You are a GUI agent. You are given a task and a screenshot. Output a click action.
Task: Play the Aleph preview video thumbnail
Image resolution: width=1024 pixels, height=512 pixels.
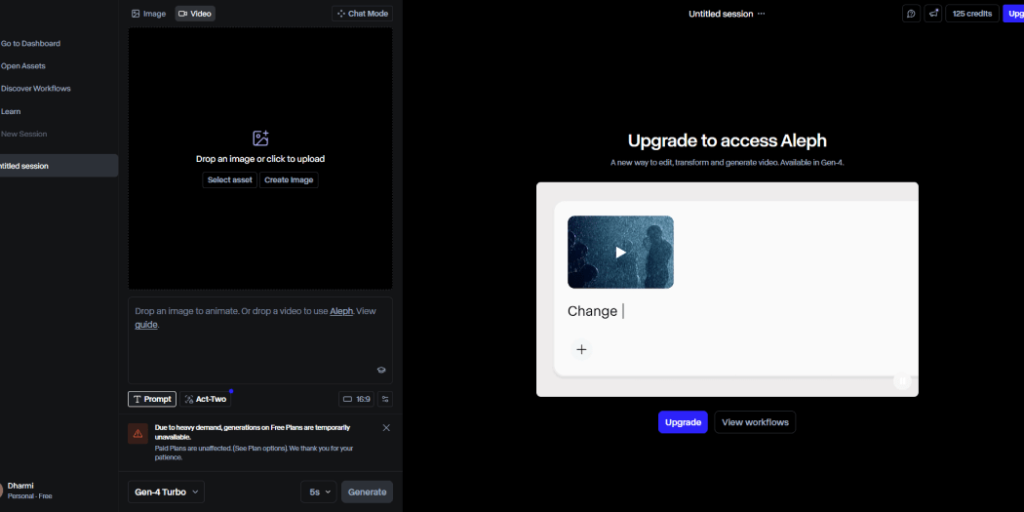coord(620,252)
